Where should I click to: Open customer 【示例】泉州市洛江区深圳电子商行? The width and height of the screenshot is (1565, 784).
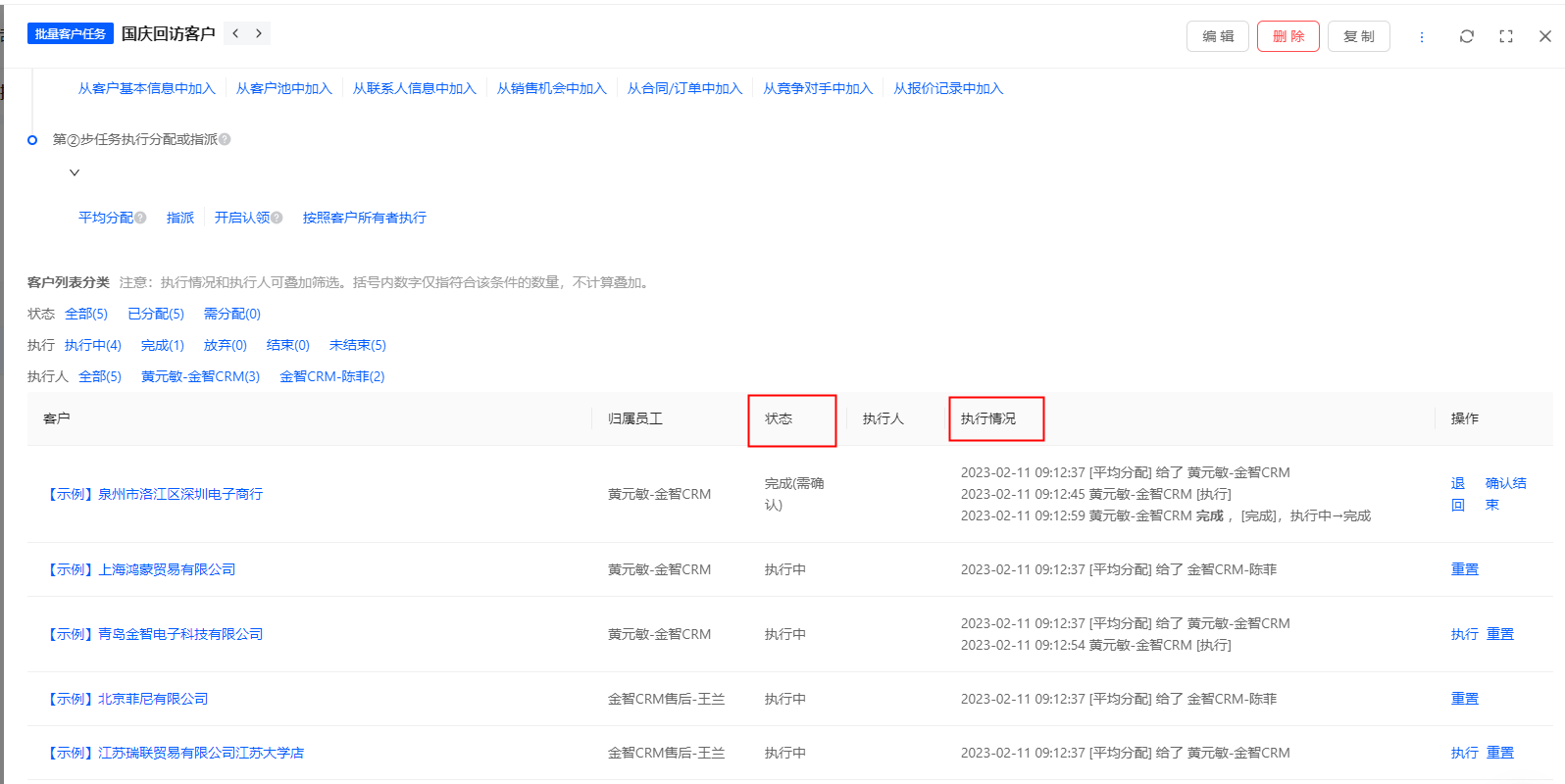(153, 494)
